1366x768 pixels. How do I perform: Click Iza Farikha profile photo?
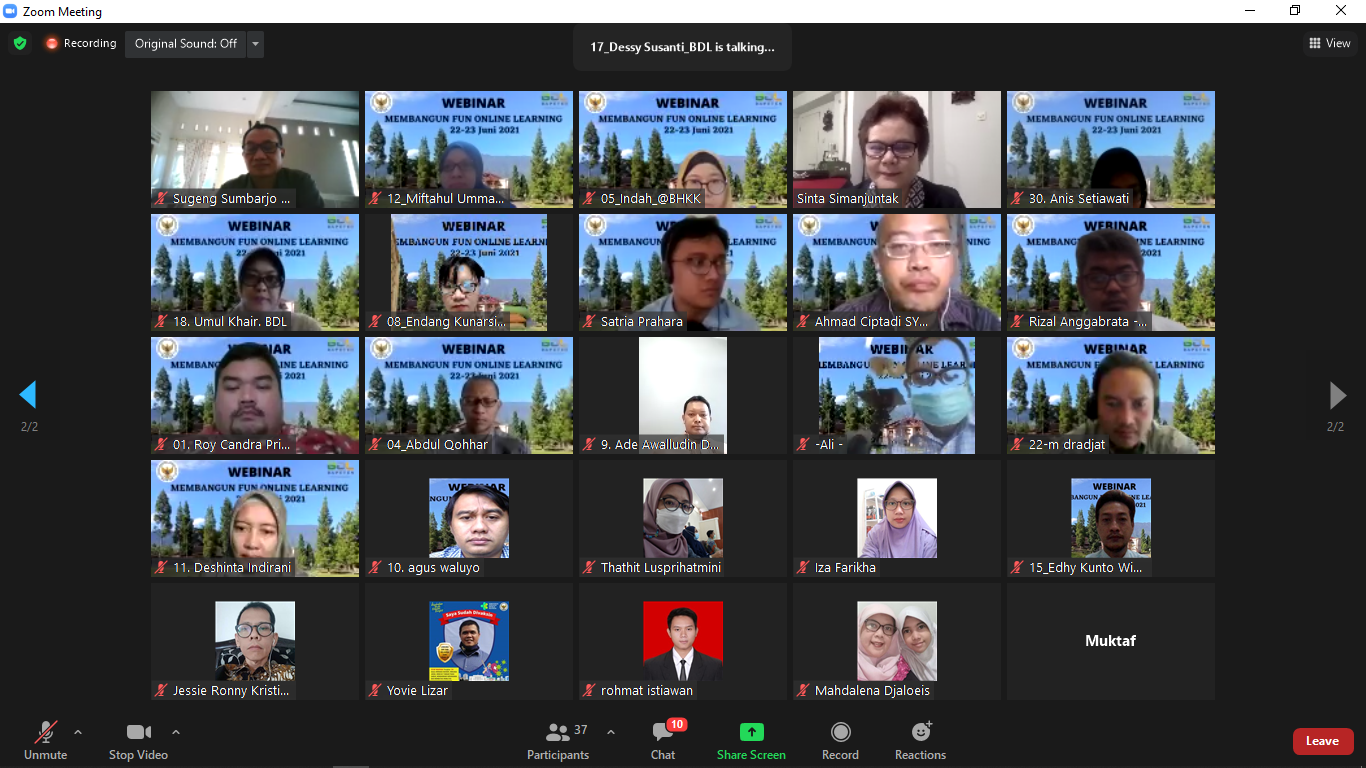pyautogui.click(x=897, y=518)
